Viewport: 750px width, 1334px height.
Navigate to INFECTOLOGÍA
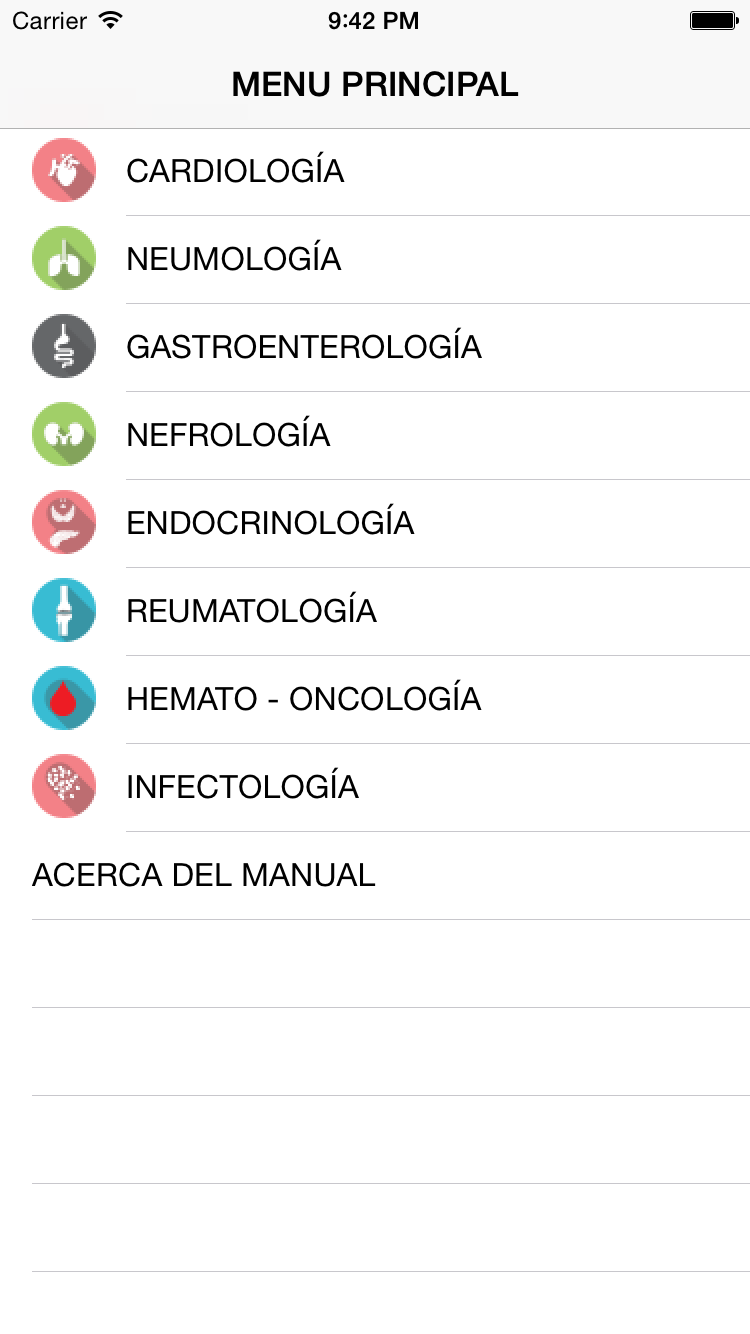point(242,787)
